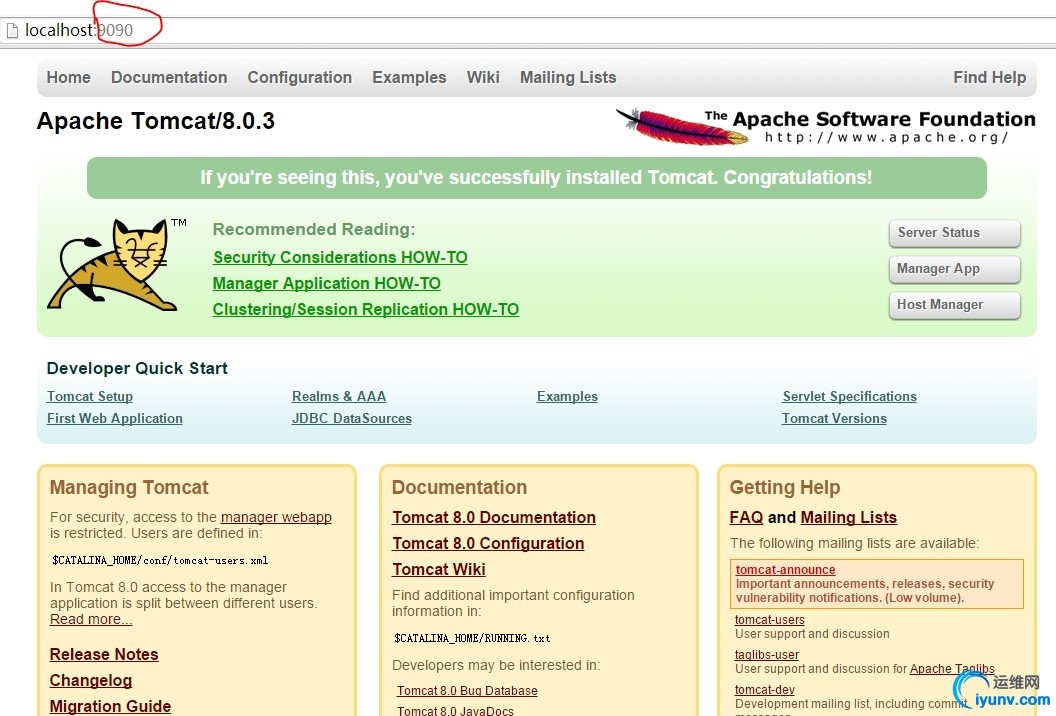Viewport: 1056px width, 716px height.
Task: Follow the First Web Application link
Action: 114,418
